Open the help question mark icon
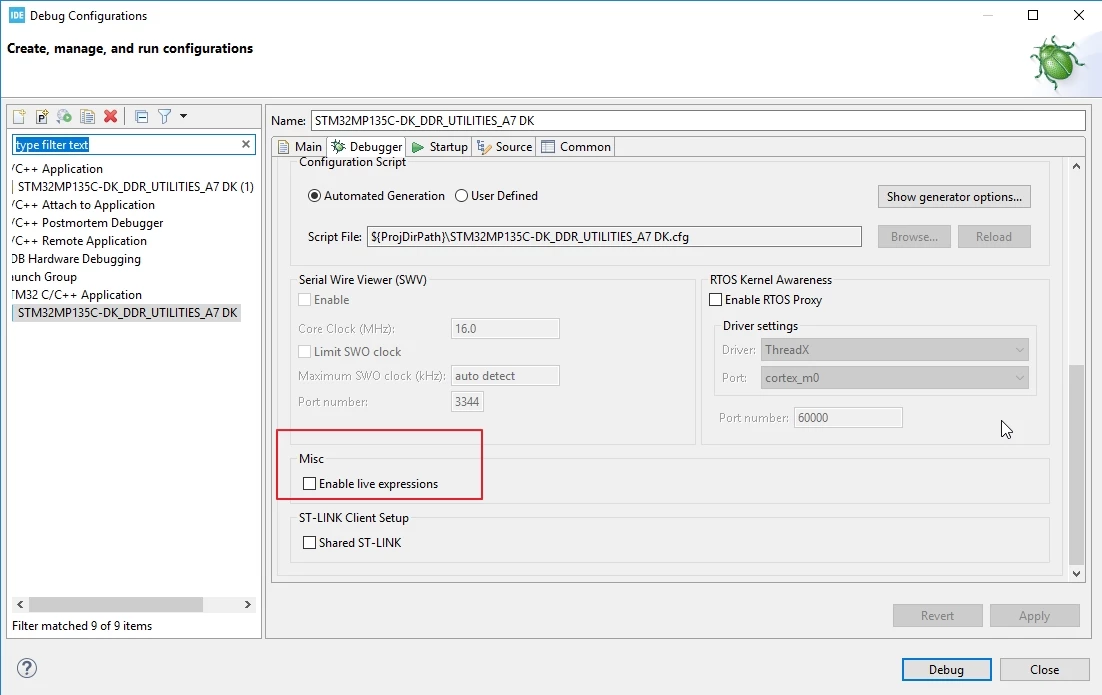 (27, 668)
